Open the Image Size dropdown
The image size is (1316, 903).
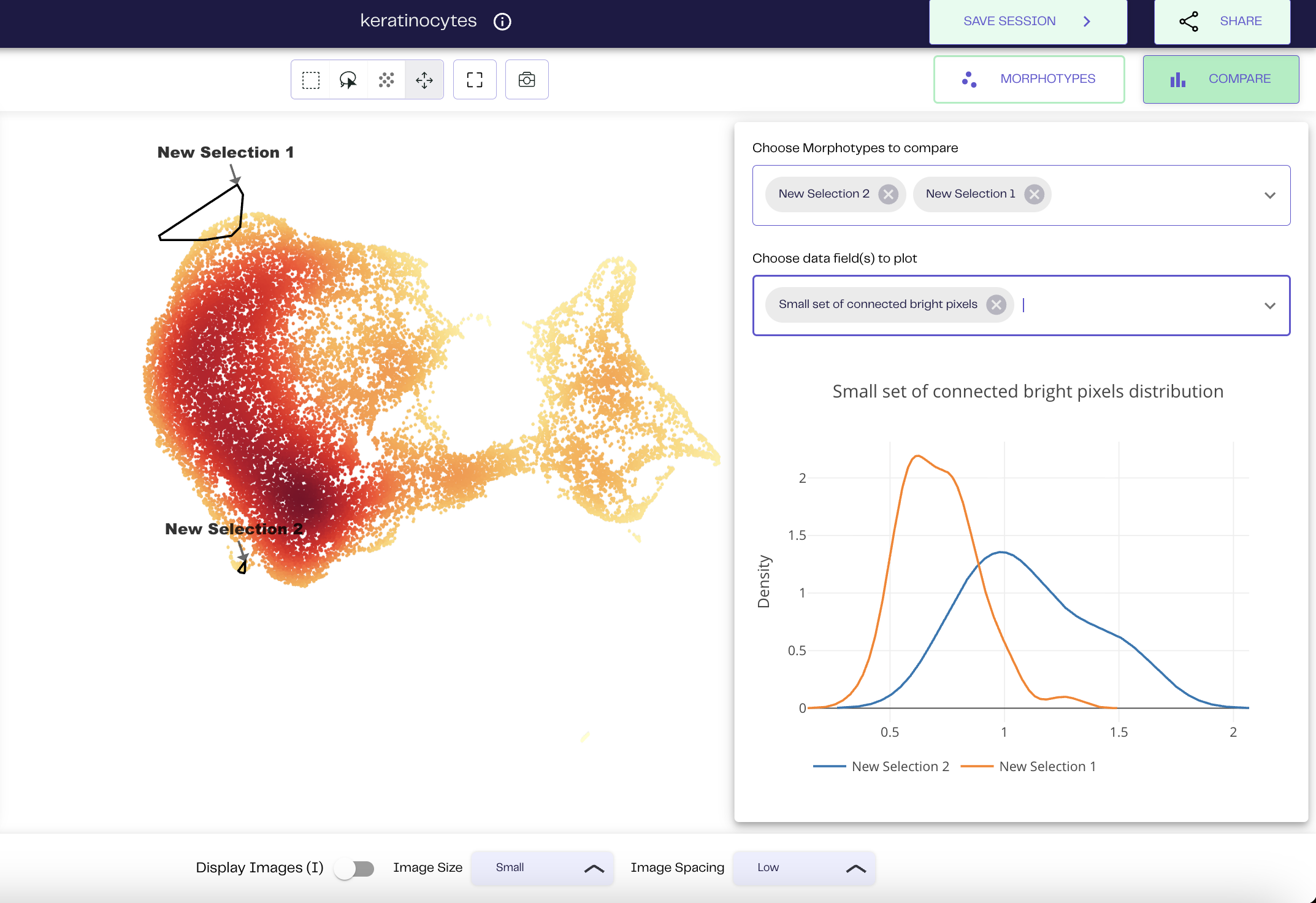tap(542, 868)
